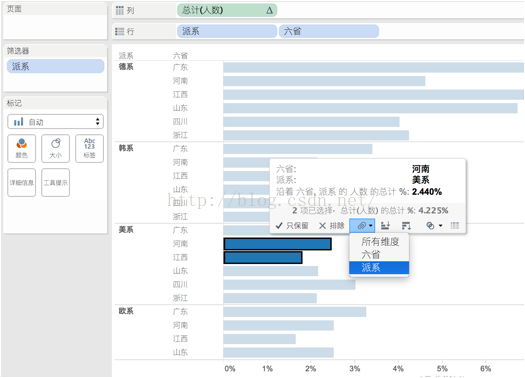Click the 总计(人数) pill on Columns shelf
This screenshot has width=525, height=378.
pyautogui.click(x=227, y=10)
